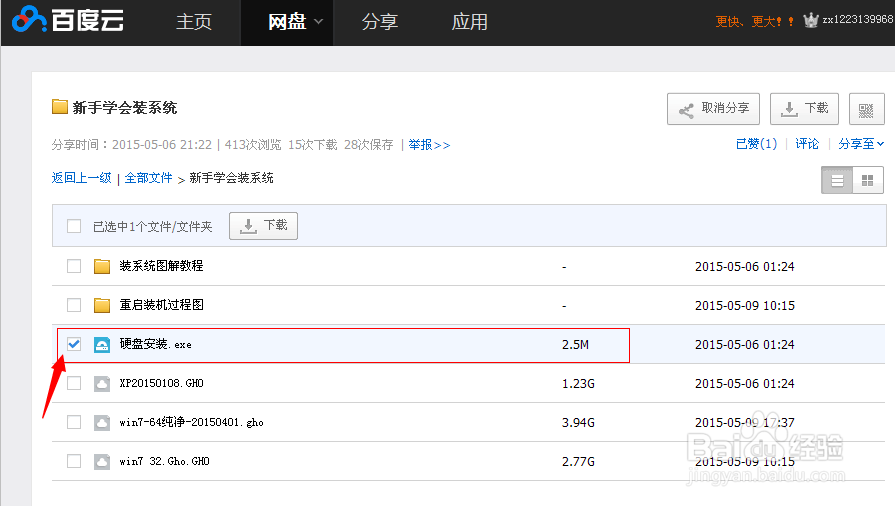Viewport: 895px width, 506px height.
Task: Open the 评论 comments link
Action: point(807,144)
